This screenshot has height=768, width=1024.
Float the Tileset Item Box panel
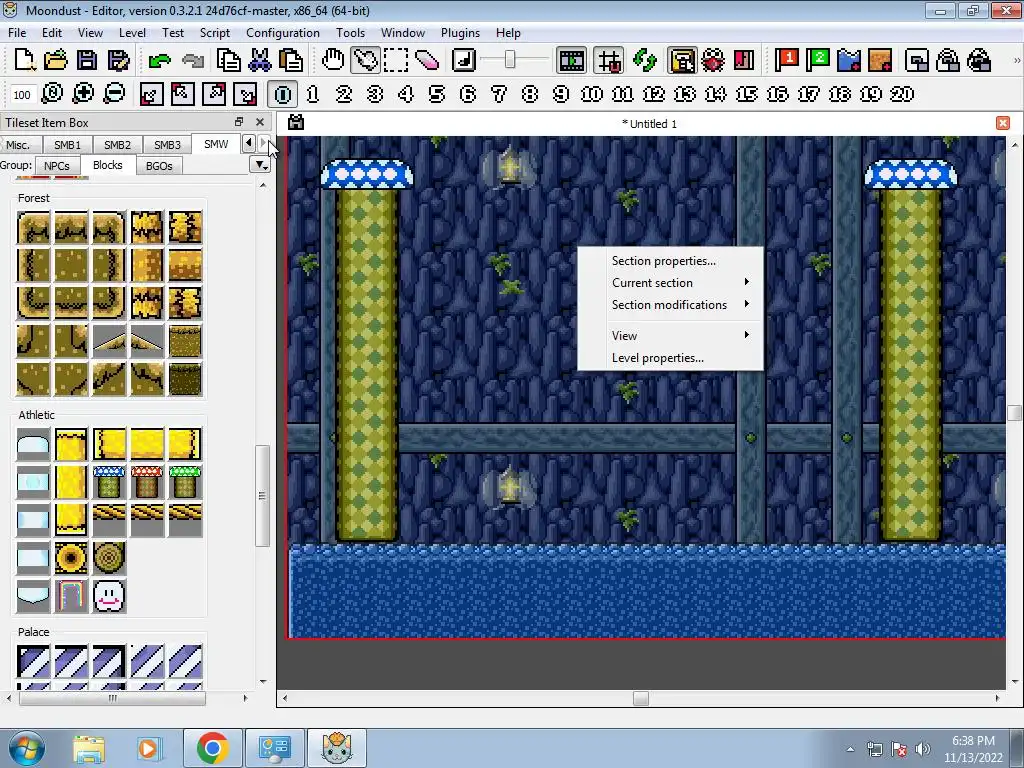click(x=239, y=122)
